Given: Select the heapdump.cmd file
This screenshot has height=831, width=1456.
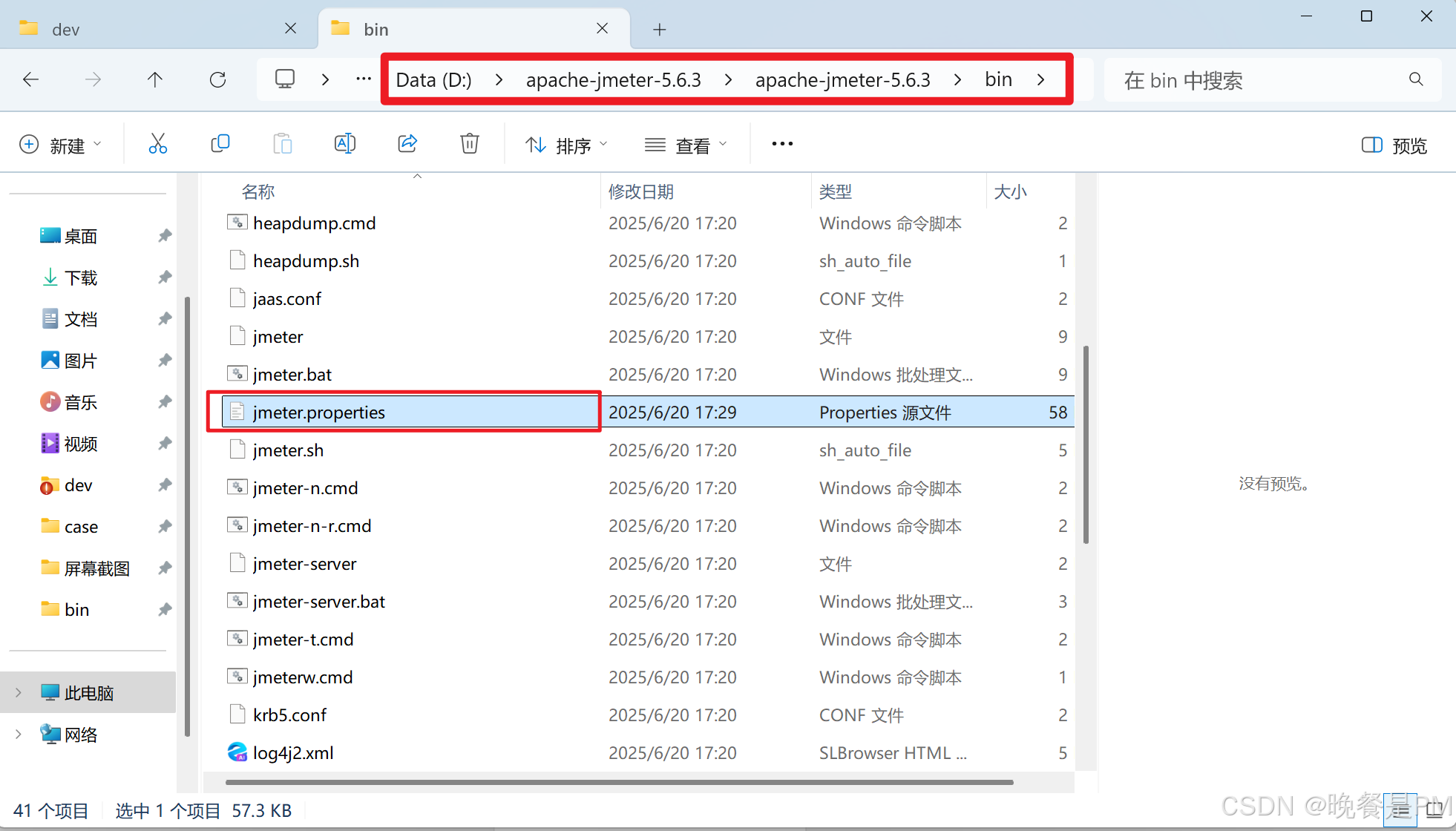Looking at the screenshot, I should point(648,223).
